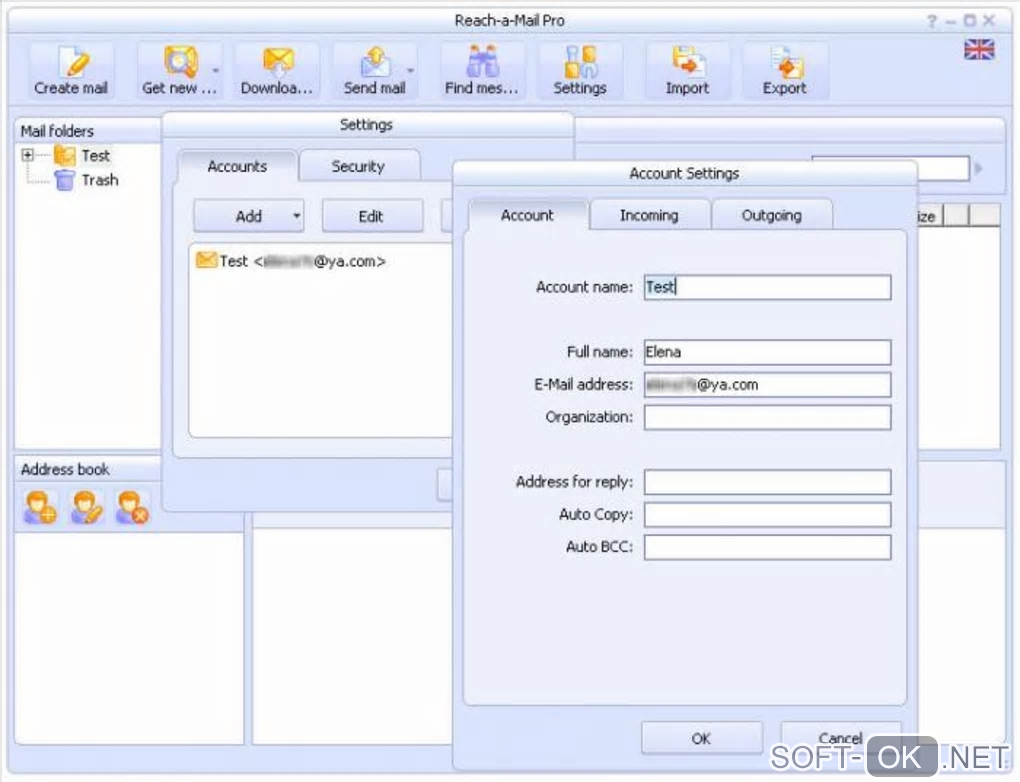Open the Get new mail dropdown arrow

tap(215, 70)
